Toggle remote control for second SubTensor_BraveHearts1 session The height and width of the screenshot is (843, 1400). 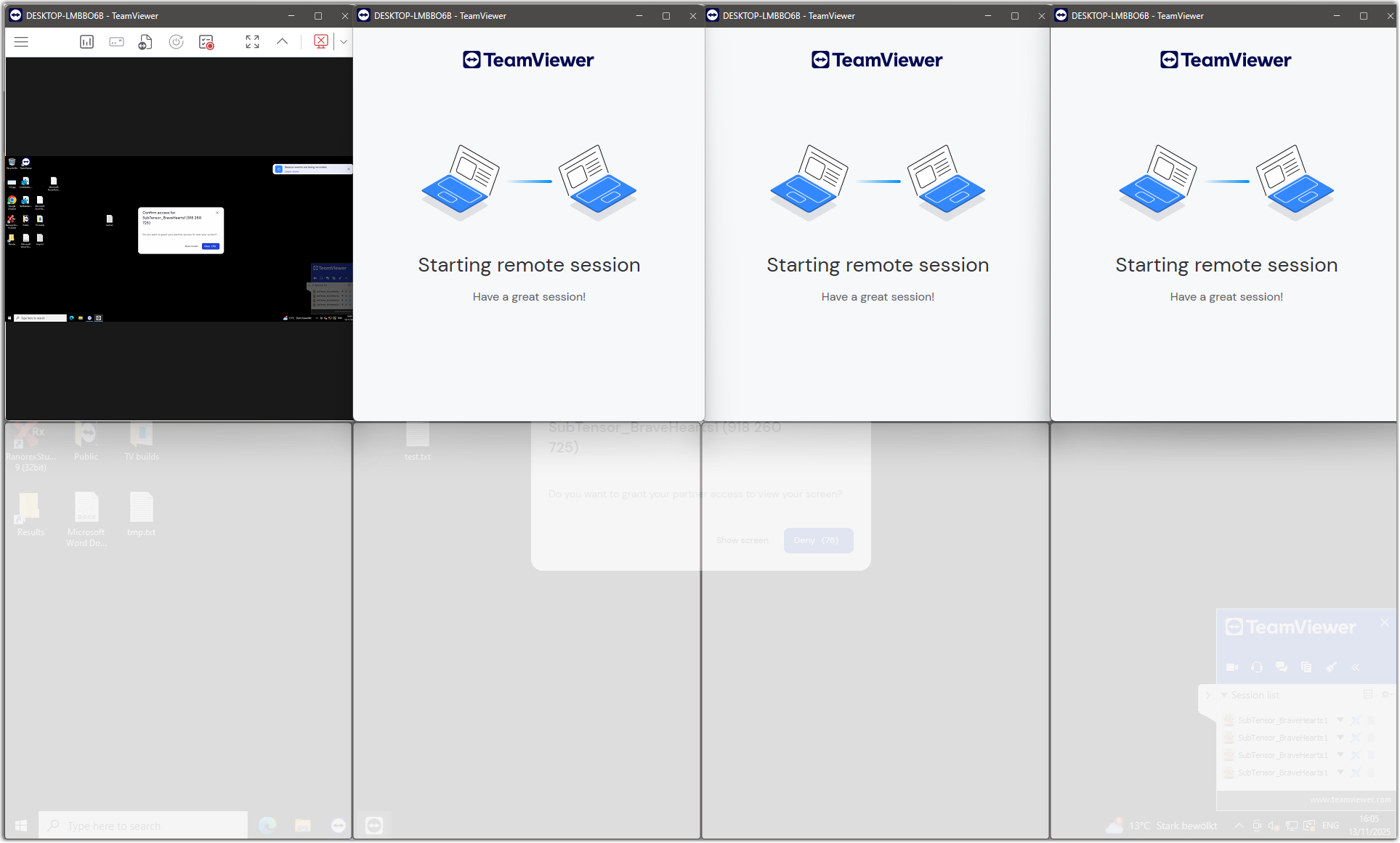(x=1356, y=738)
